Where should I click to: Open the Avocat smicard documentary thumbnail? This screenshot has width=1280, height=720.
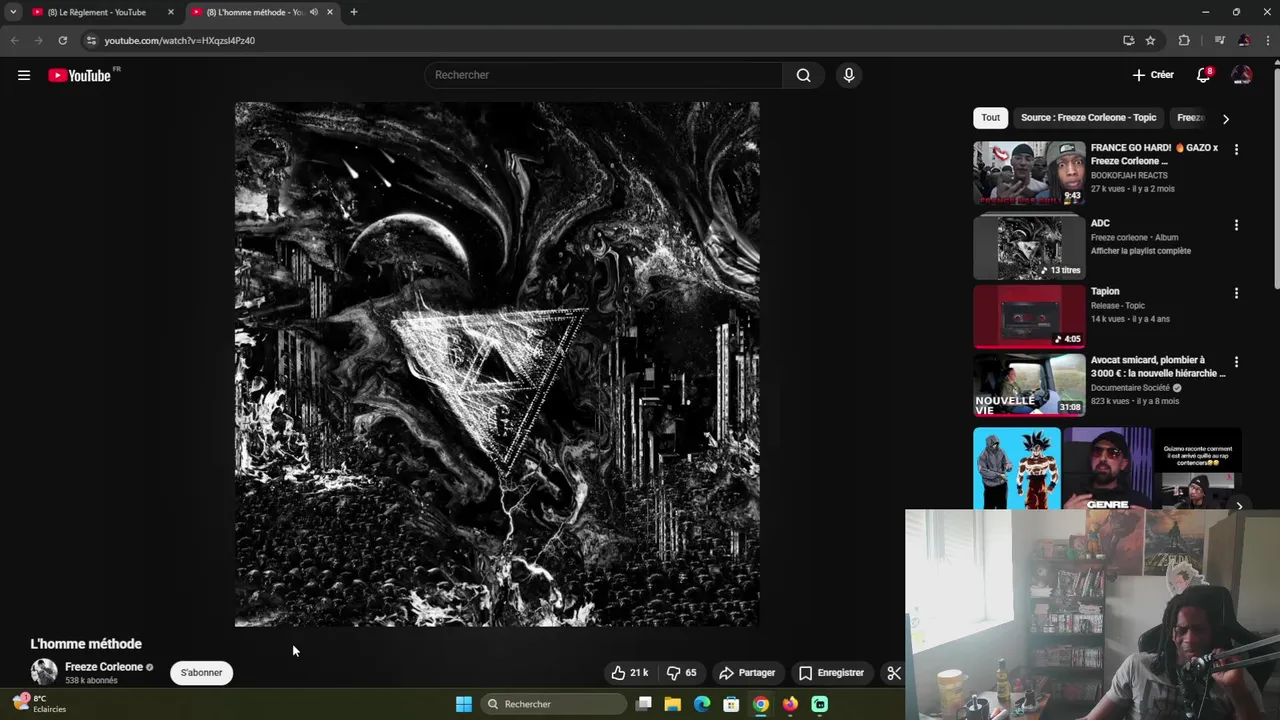(1029, 385)
